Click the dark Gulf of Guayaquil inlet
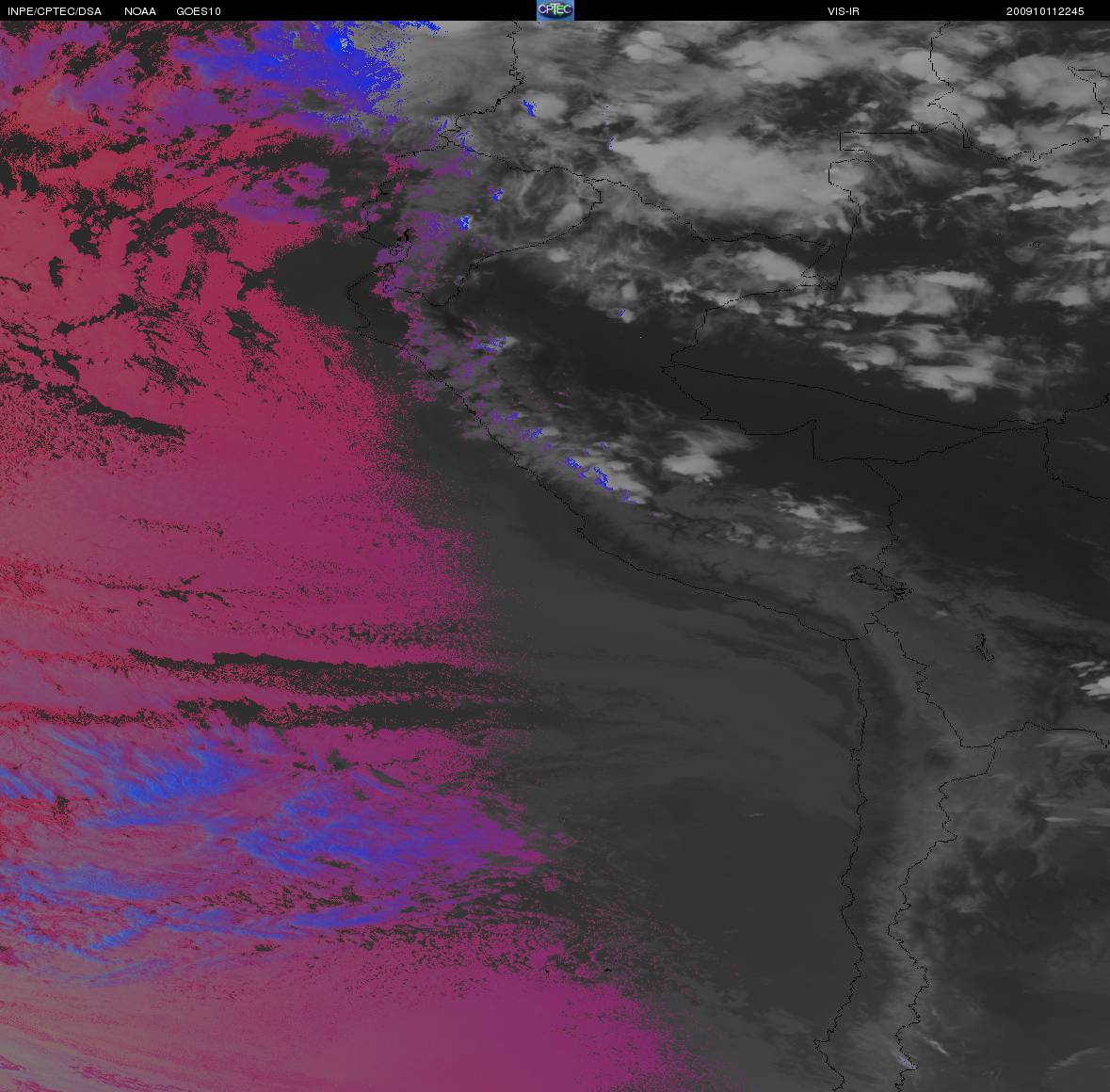Screen dimensions: 1110x1092 click(x=407, y=235)
